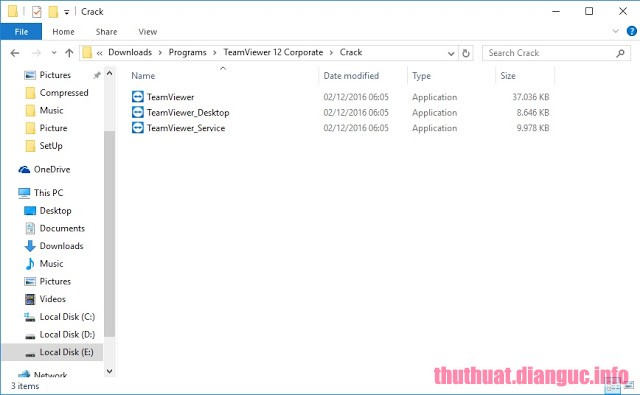Open the File menu
The width and height of the screenshot is (640, 395).
(x=21, y=31)
